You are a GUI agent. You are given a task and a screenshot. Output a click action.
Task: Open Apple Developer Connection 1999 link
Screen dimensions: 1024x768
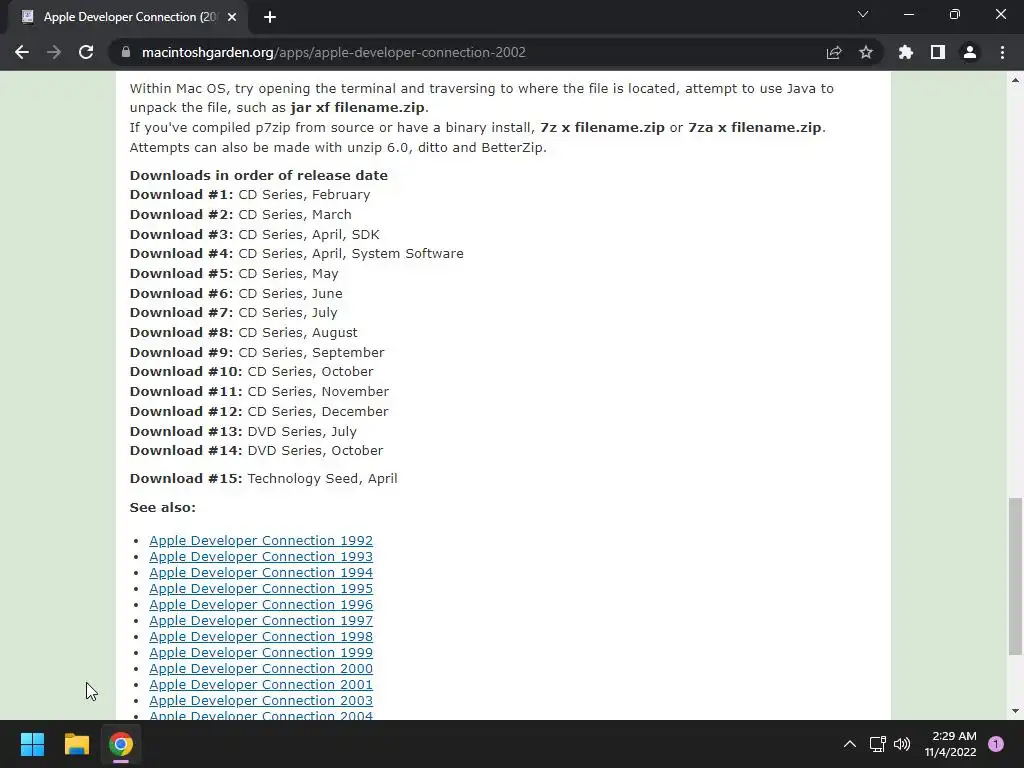(261, 652)
